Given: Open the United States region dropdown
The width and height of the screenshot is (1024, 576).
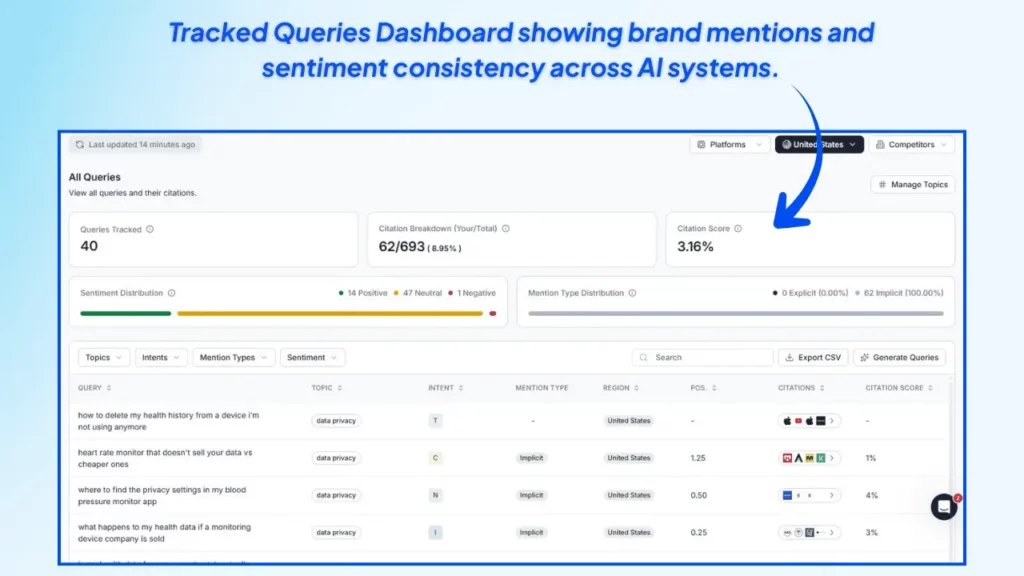Looking at the screenshot, I should tap(819, 144).
